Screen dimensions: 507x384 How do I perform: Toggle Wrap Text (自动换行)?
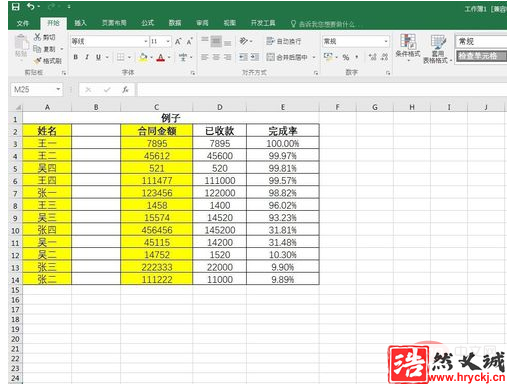tap(284, 41)
